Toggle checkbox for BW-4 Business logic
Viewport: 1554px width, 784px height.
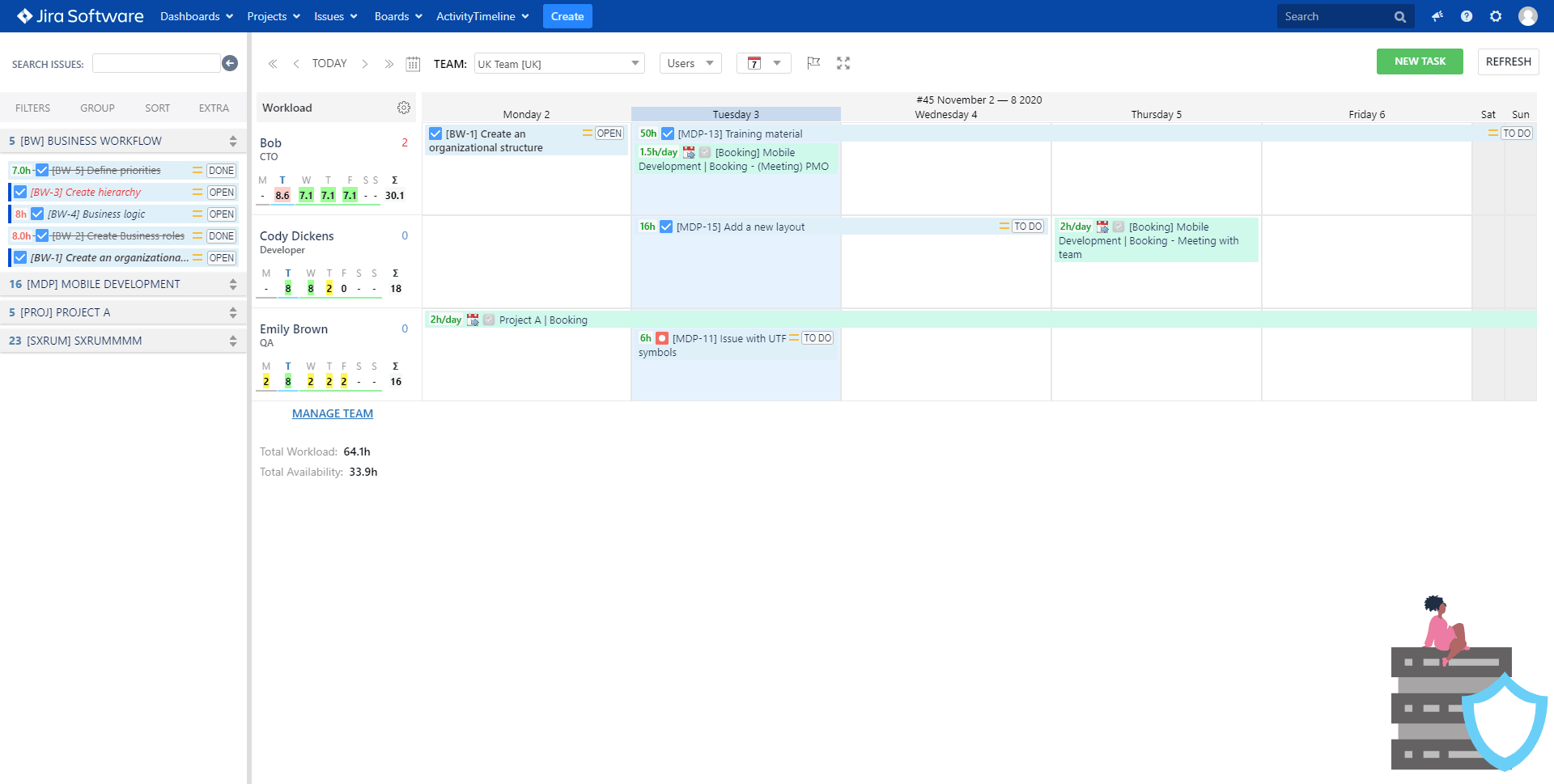(x=37, y=214)
